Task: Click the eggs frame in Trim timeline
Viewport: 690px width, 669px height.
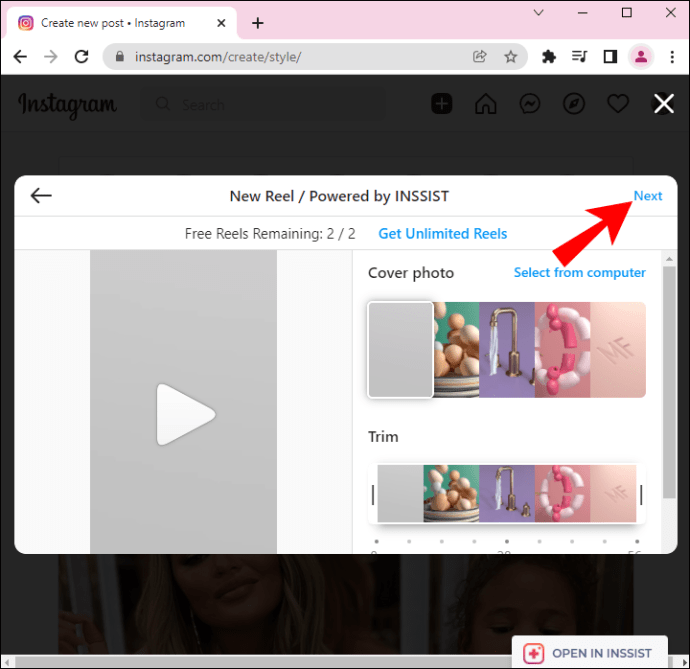Action: [x=451, y=493]
